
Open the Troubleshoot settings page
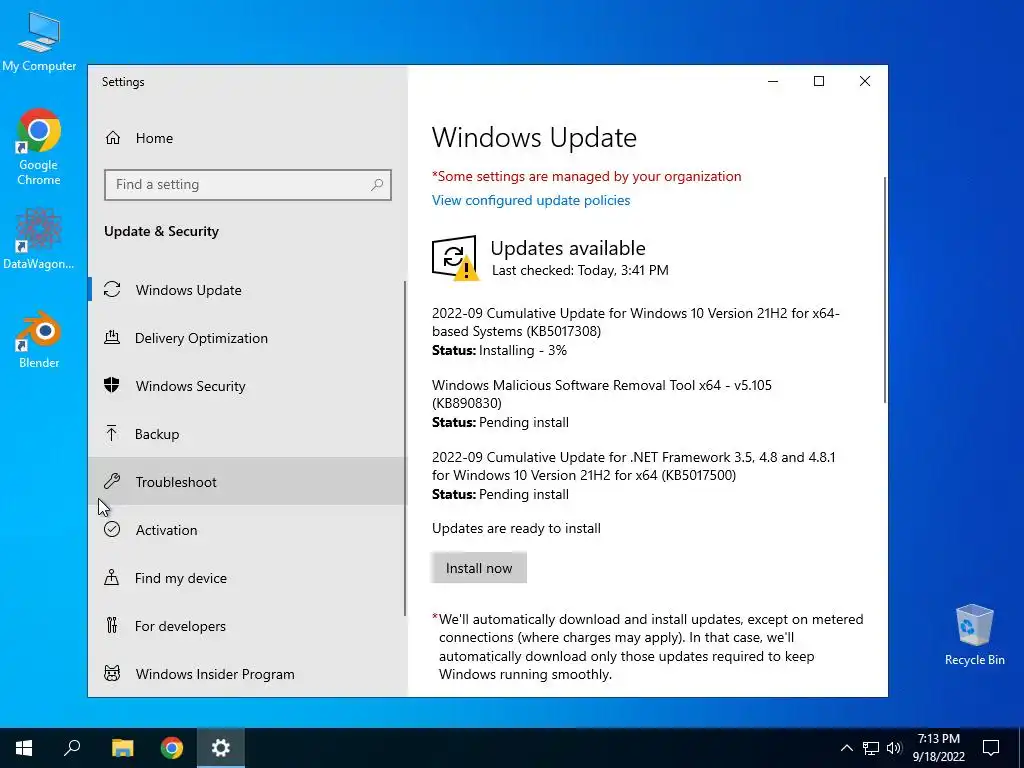coord(247,481)
